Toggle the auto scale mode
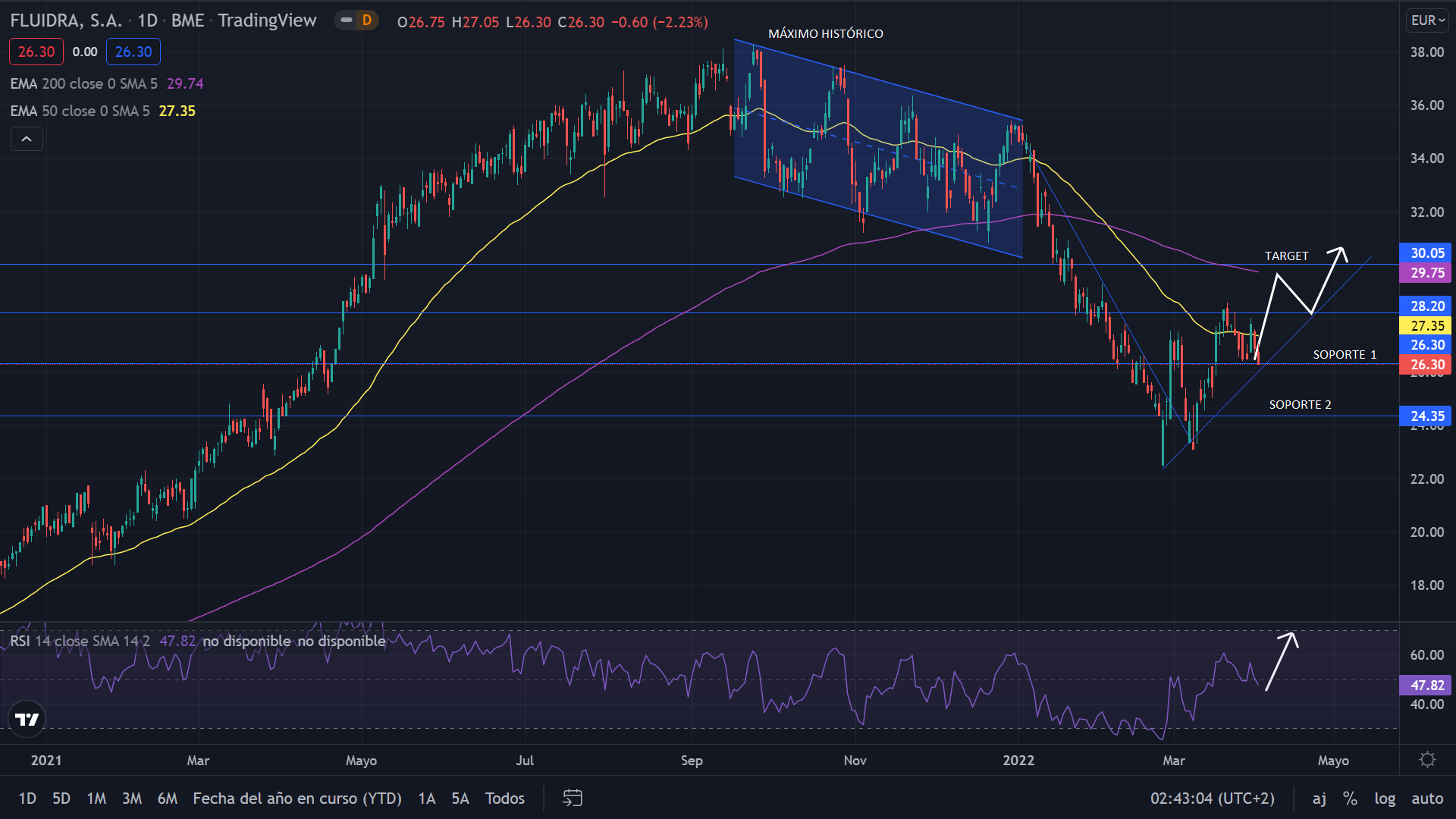The height and width of the screenshot is (819, 1456). coord(1427,799)
